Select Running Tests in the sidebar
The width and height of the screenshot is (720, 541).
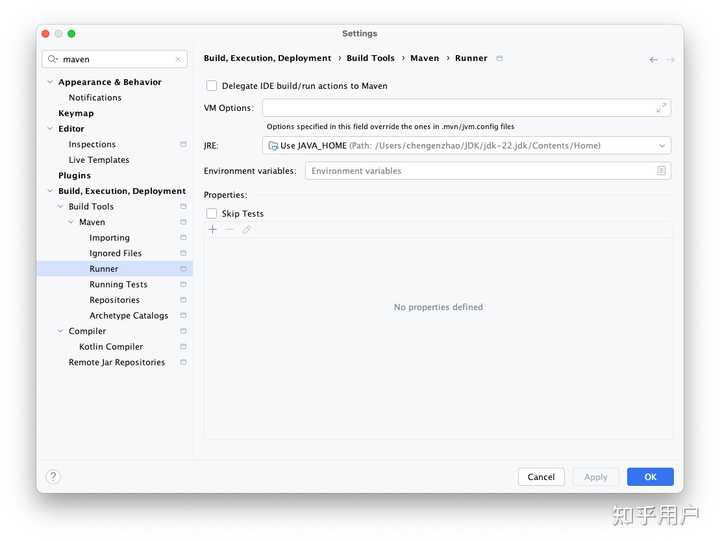(118, 285)
